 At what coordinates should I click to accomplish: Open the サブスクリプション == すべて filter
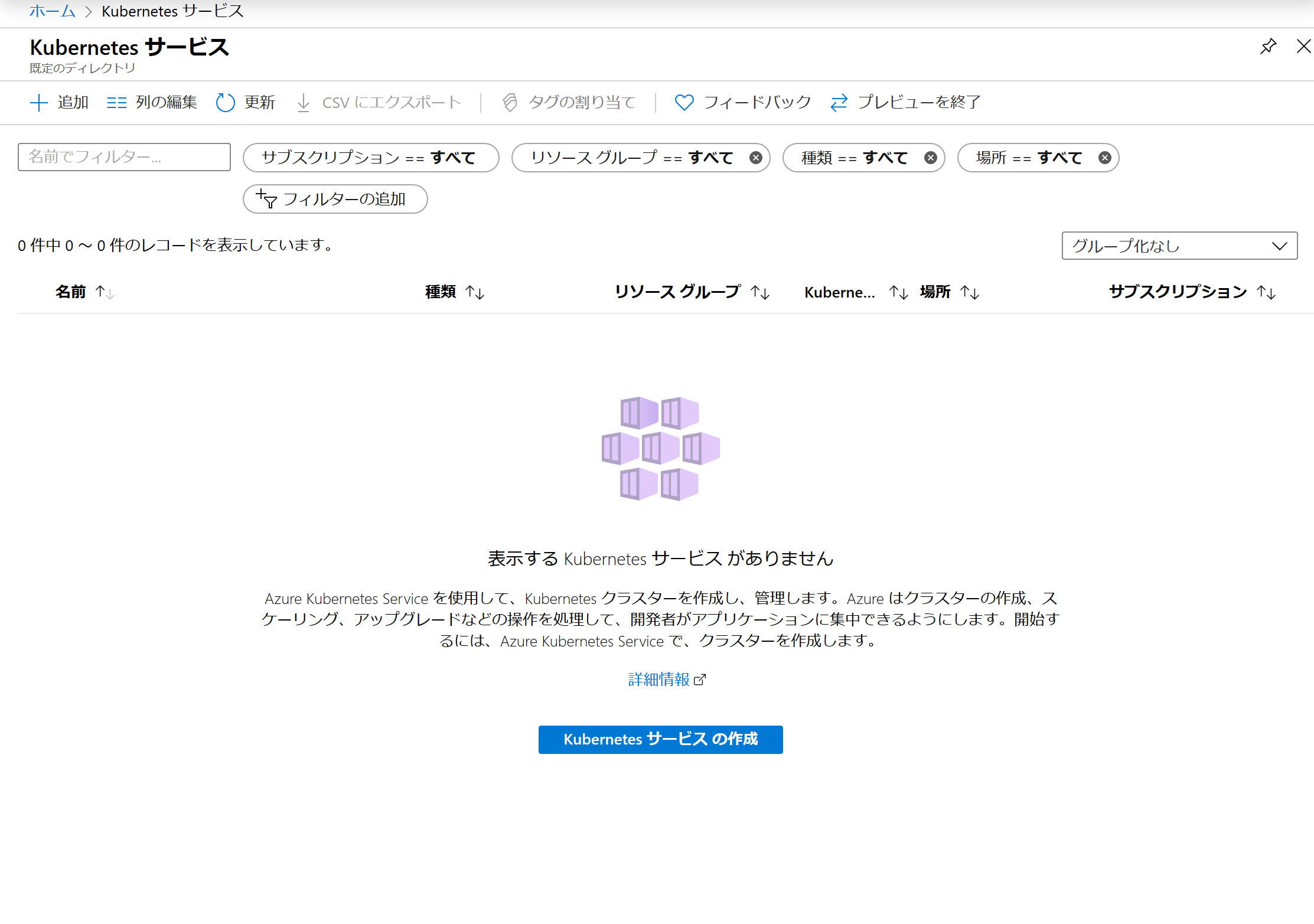tap(371, 158)
